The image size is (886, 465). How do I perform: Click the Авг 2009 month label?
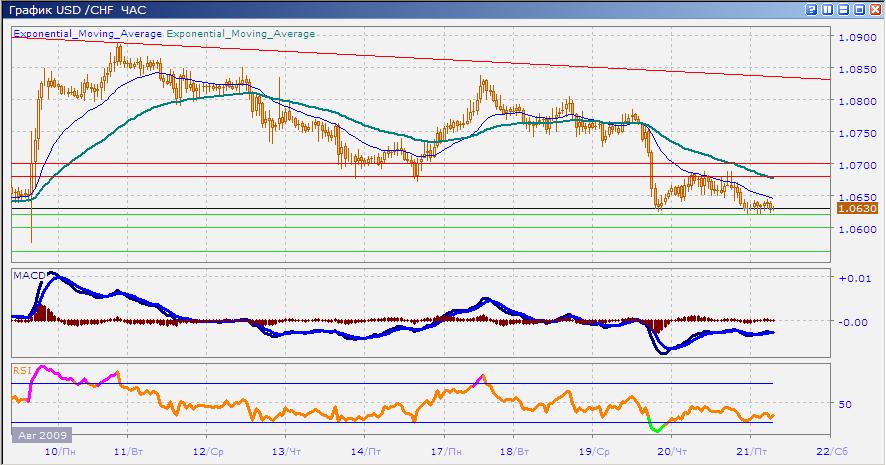(40, 436)
